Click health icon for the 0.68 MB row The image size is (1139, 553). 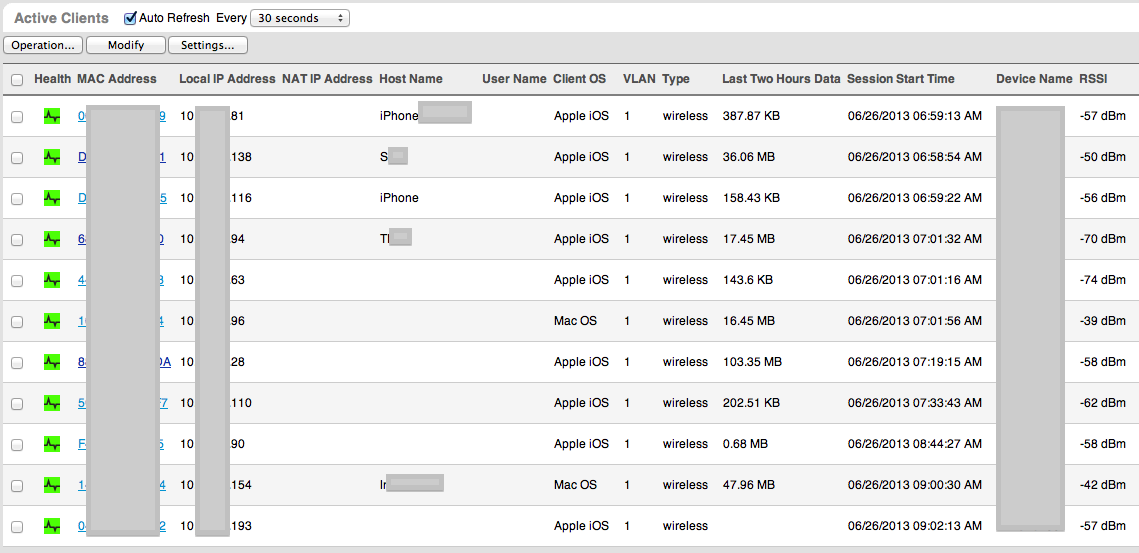click(52, 444)
